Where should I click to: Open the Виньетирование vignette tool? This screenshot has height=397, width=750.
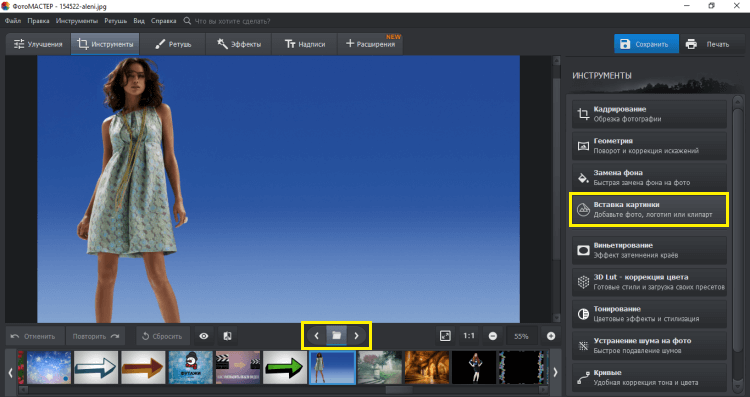tap(649, 250)
